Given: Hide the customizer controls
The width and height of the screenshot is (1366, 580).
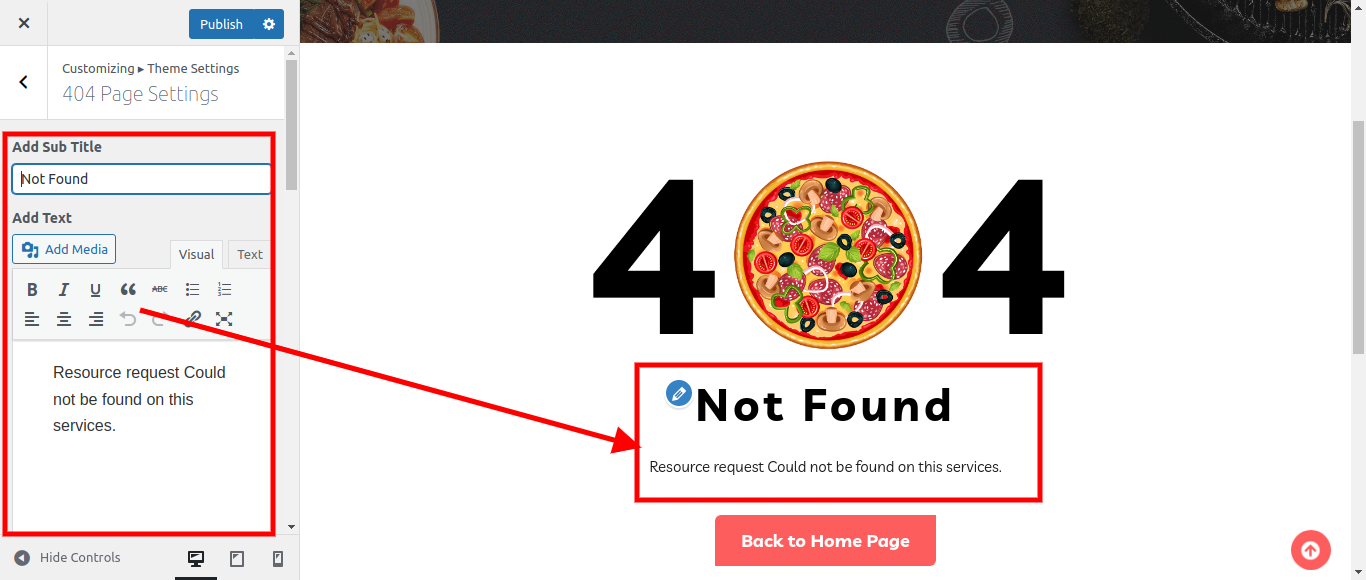Looking at the screenshot, I should [67, 558].
